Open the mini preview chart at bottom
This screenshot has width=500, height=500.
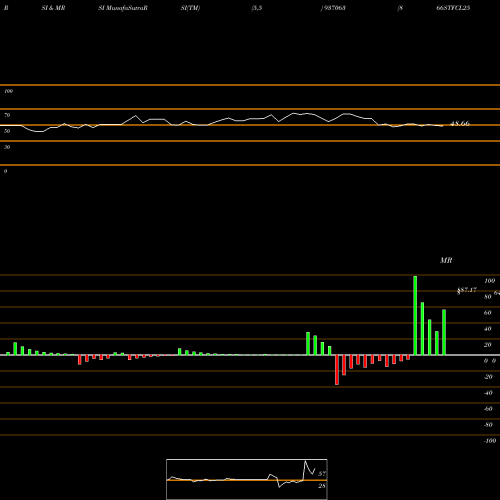247,479
